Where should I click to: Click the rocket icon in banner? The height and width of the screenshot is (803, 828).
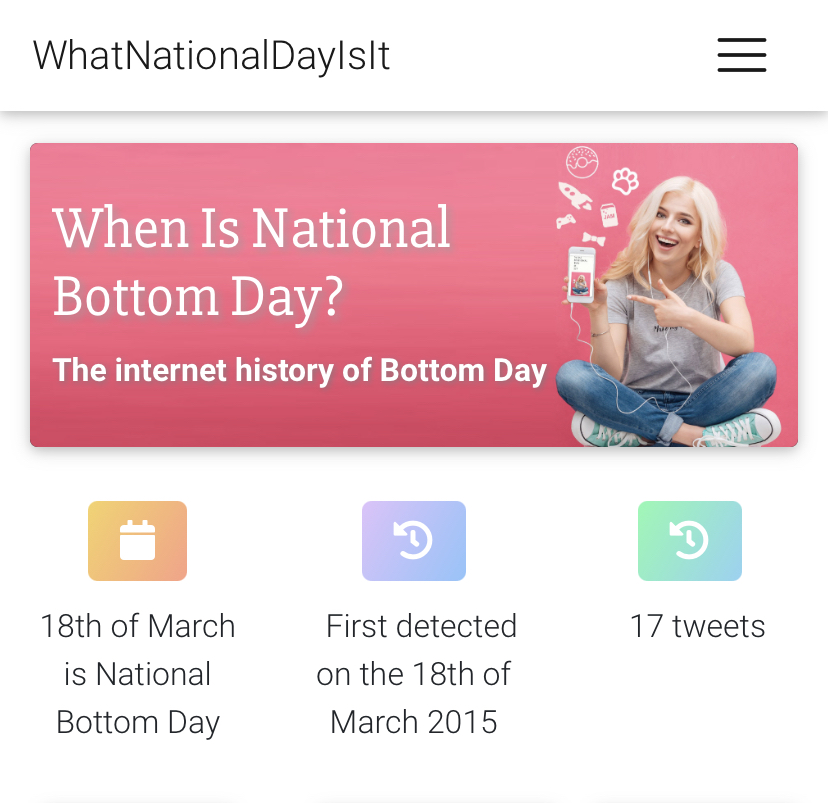(x=575, y=195)
